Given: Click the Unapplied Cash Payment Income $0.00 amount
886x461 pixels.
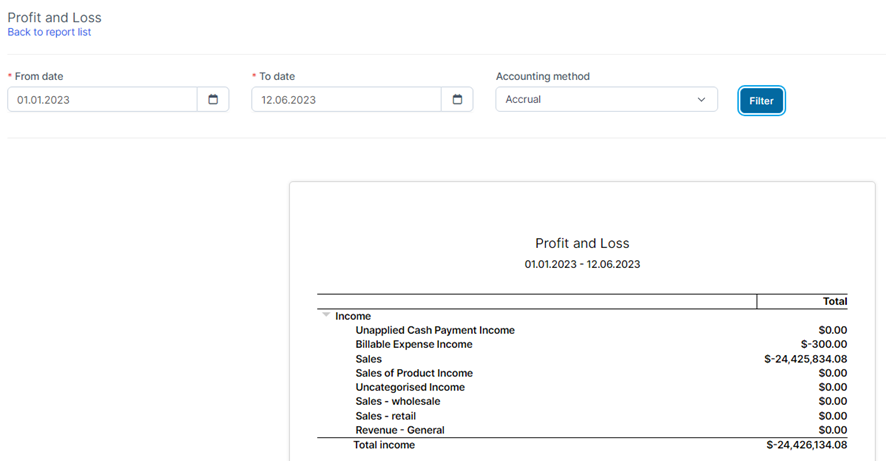Looking at the screenshot, I should click(833, 330).
